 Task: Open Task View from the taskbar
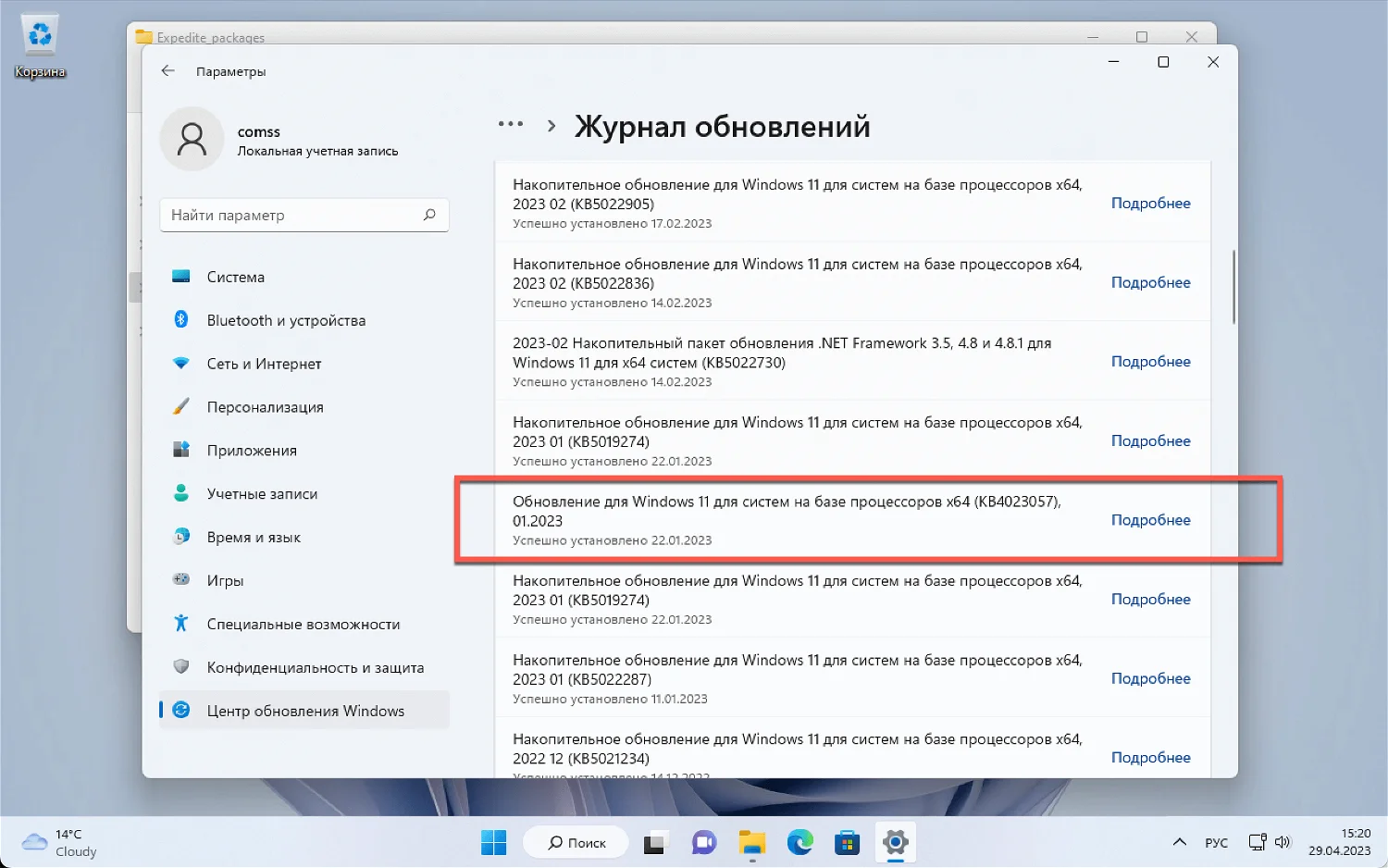click(654, 842)
